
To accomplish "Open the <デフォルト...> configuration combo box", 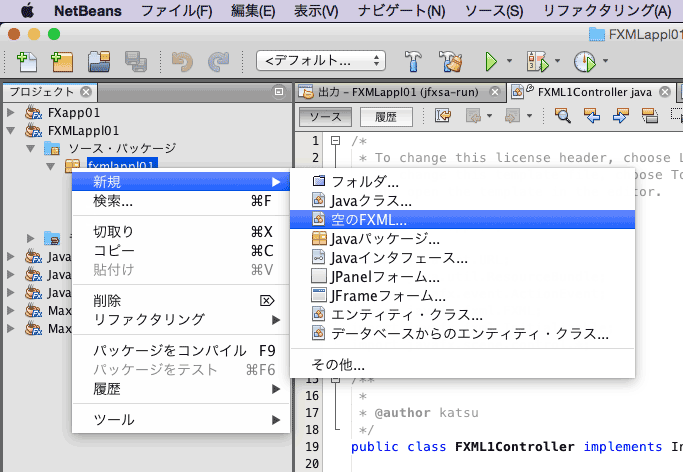I will click(x=321, y=61).
